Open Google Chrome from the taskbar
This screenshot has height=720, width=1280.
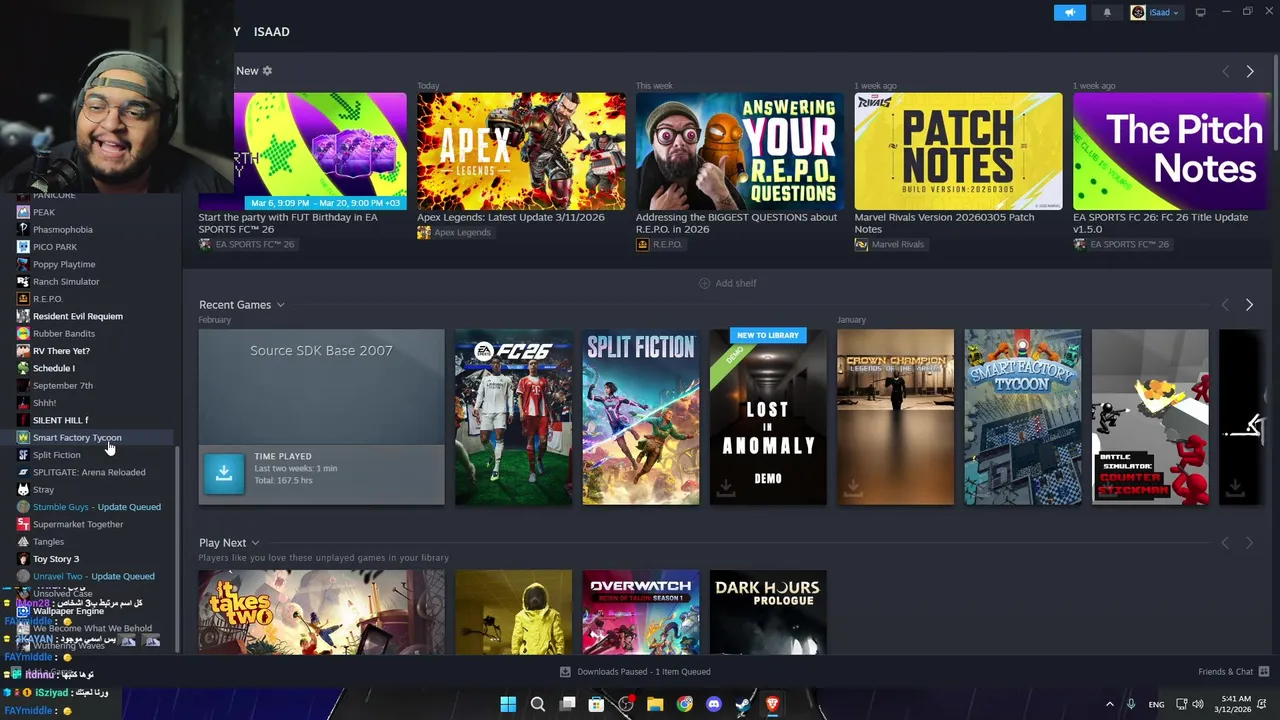pyautogui.click(x=684, y=704)
